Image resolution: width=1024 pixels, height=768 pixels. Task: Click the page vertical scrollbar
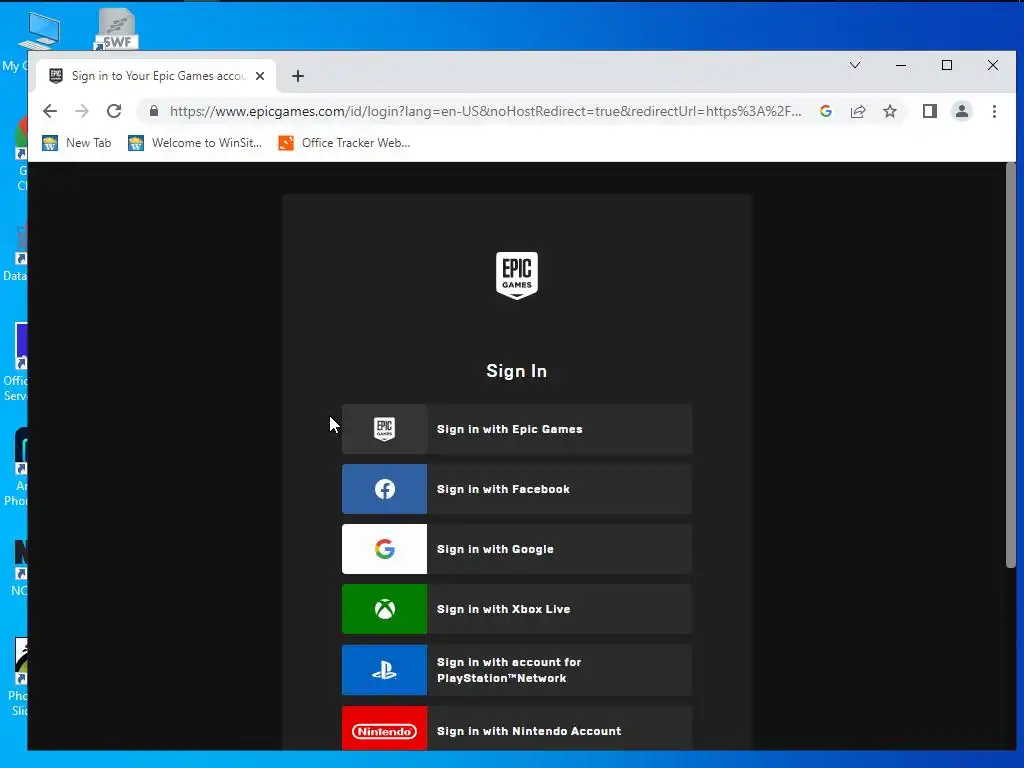tap(1010, 366)
